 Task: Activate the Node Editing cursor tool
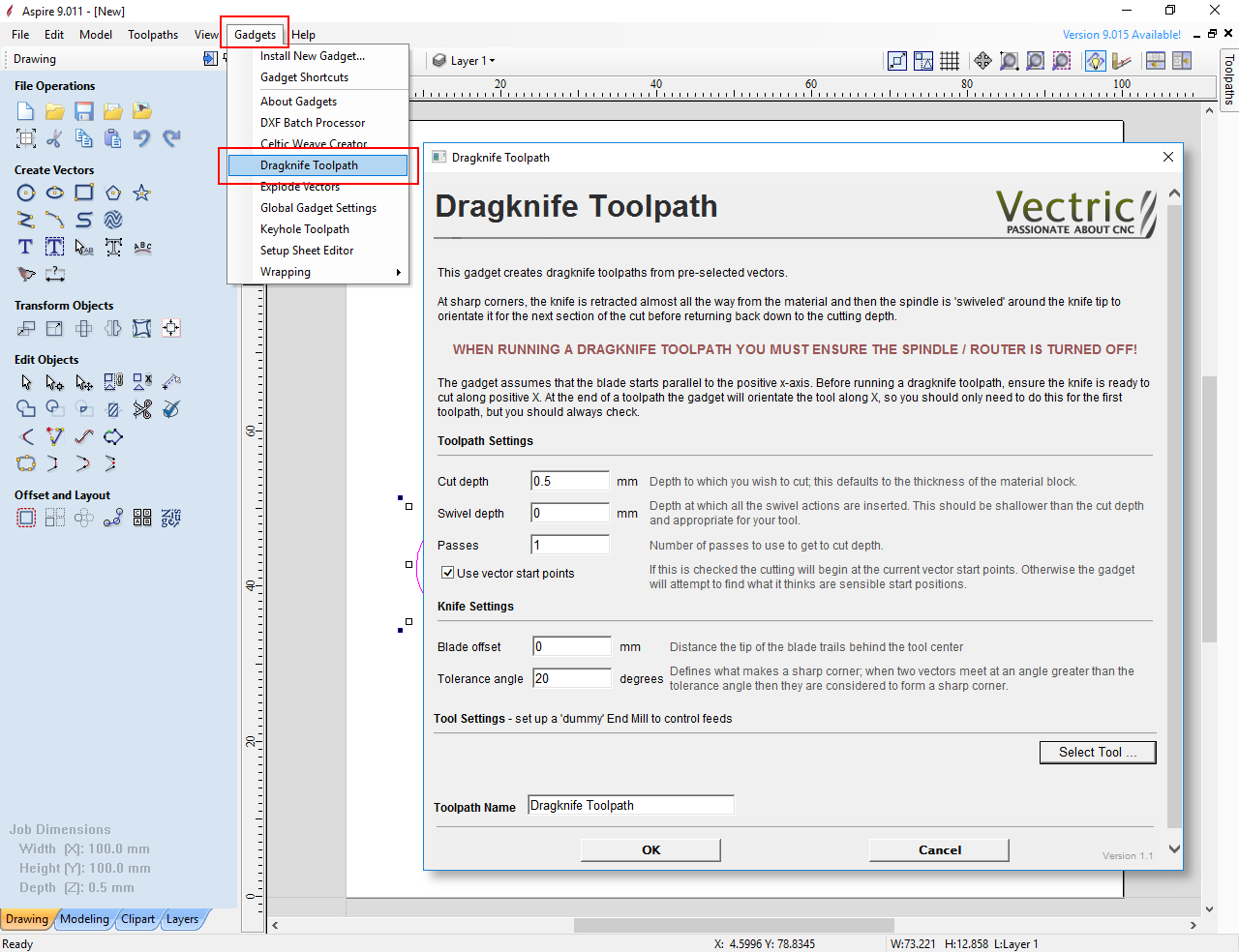pyautogui.click(x=55, y=382)
